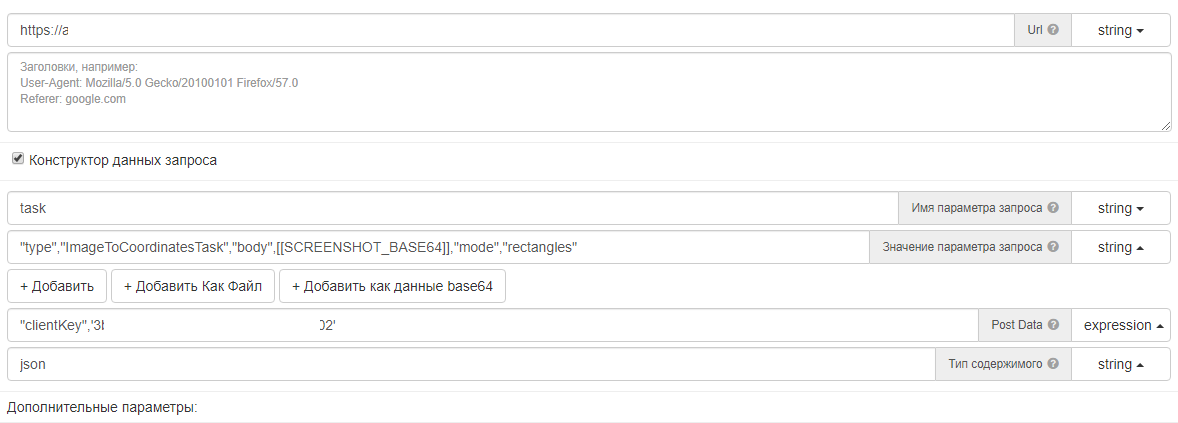The height and width of the screenshot is (423, 1178).
Task: Open type dropdown for Тип содержимого field
Action: tap(1121, 364)
